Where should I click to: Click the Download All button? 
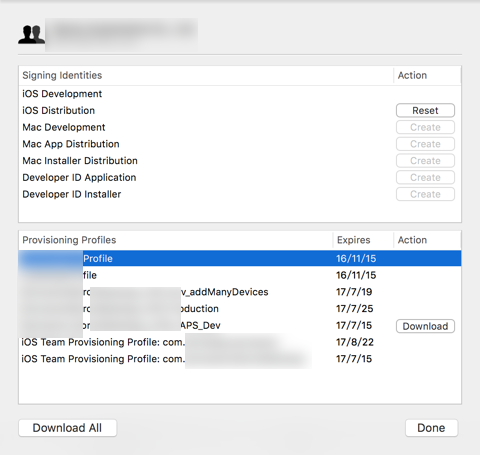pos(67,428)
